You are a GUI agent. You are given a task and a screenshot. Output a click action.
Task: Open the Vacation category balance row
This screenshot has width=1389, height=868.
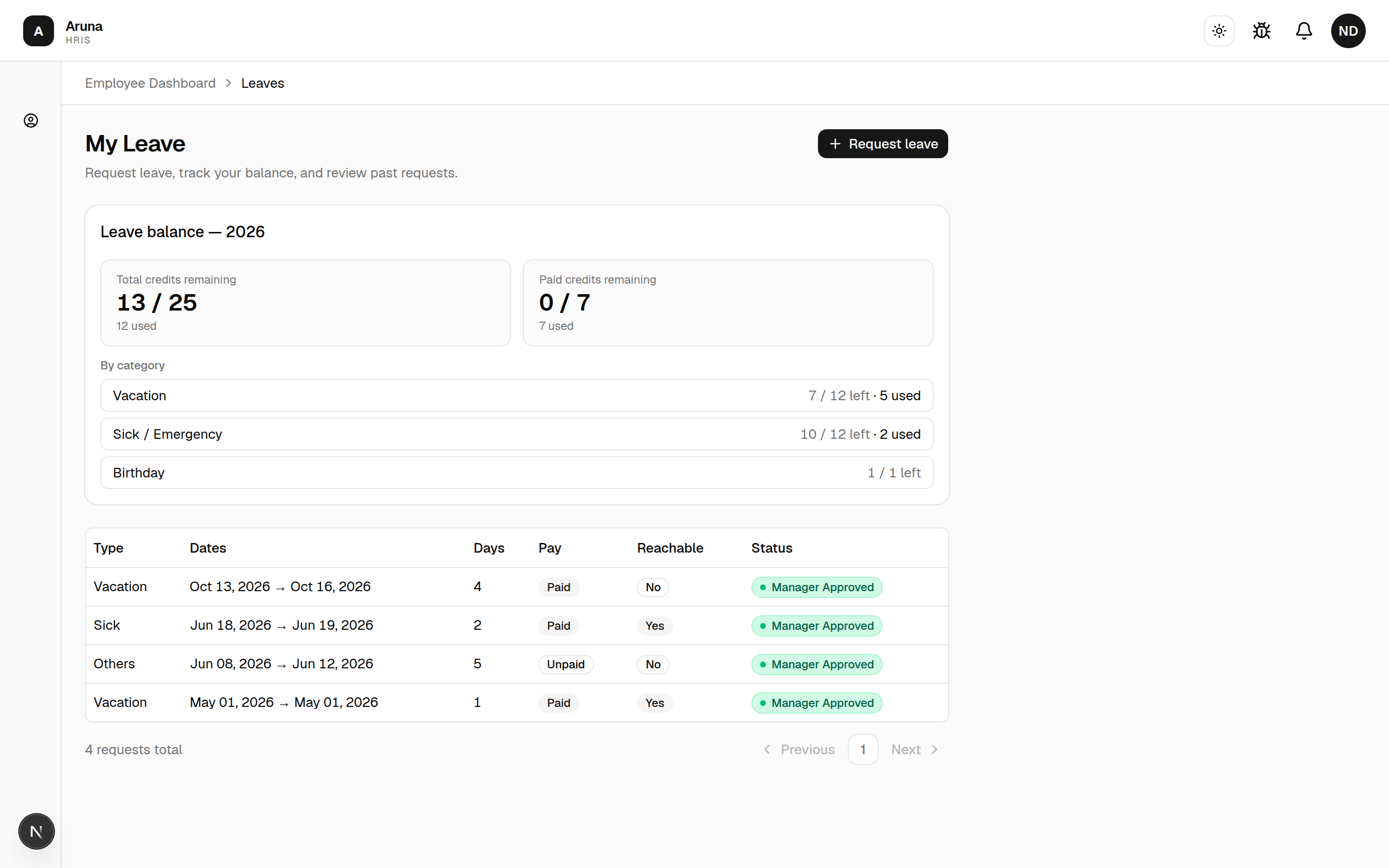(517, 395)
